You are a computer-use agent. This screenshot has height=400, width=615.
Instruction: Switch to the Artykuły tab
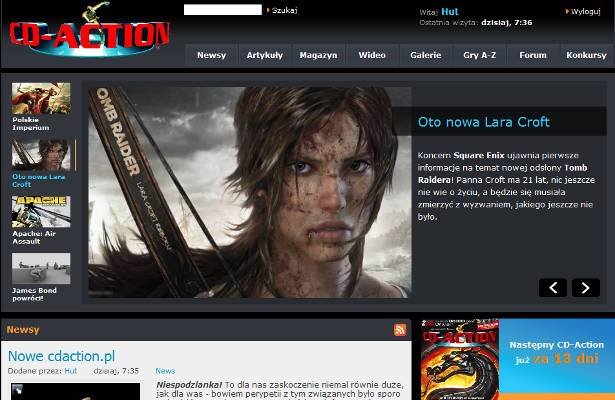tap(265, 55)
